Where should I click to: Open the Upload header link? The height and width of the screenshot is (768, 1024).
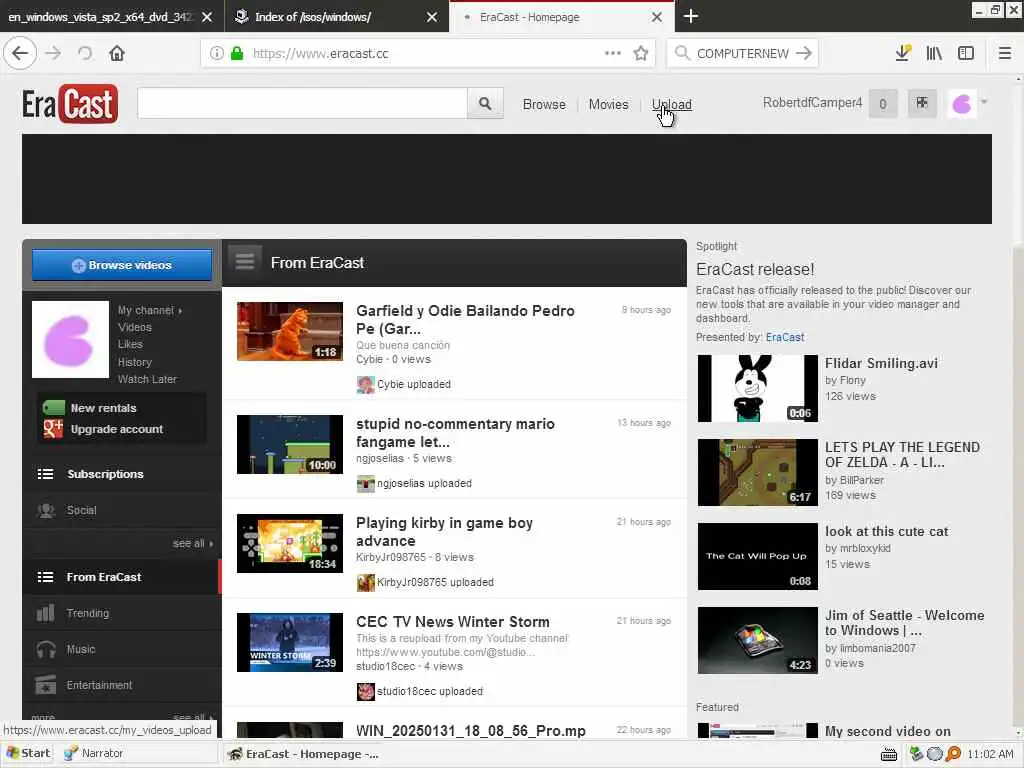pos(671,104)
